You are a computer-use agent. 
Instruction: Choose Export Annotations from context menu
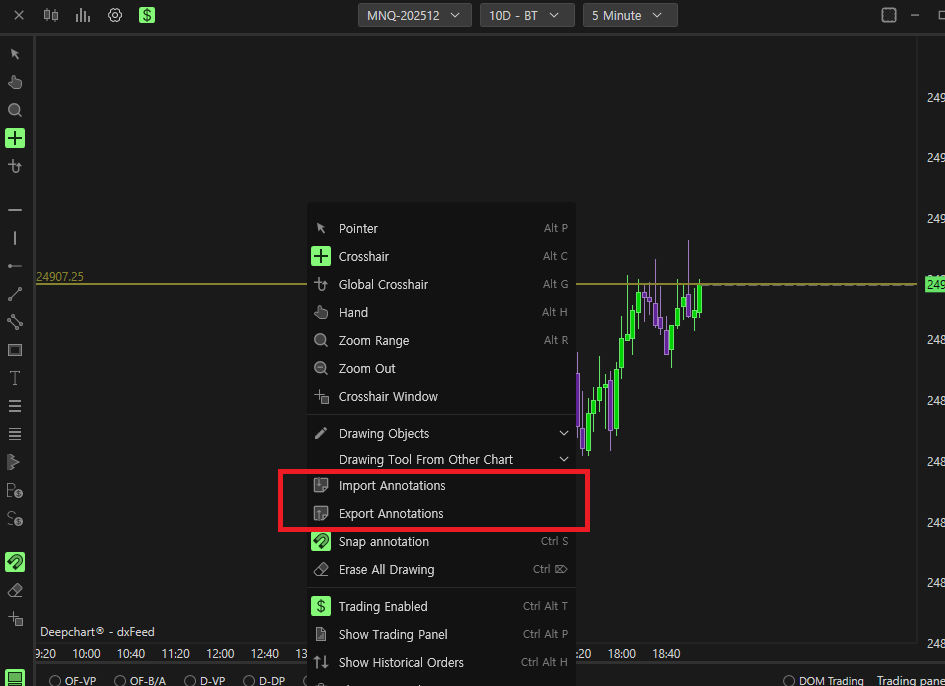pyautogui.click(x=441, y=514)
